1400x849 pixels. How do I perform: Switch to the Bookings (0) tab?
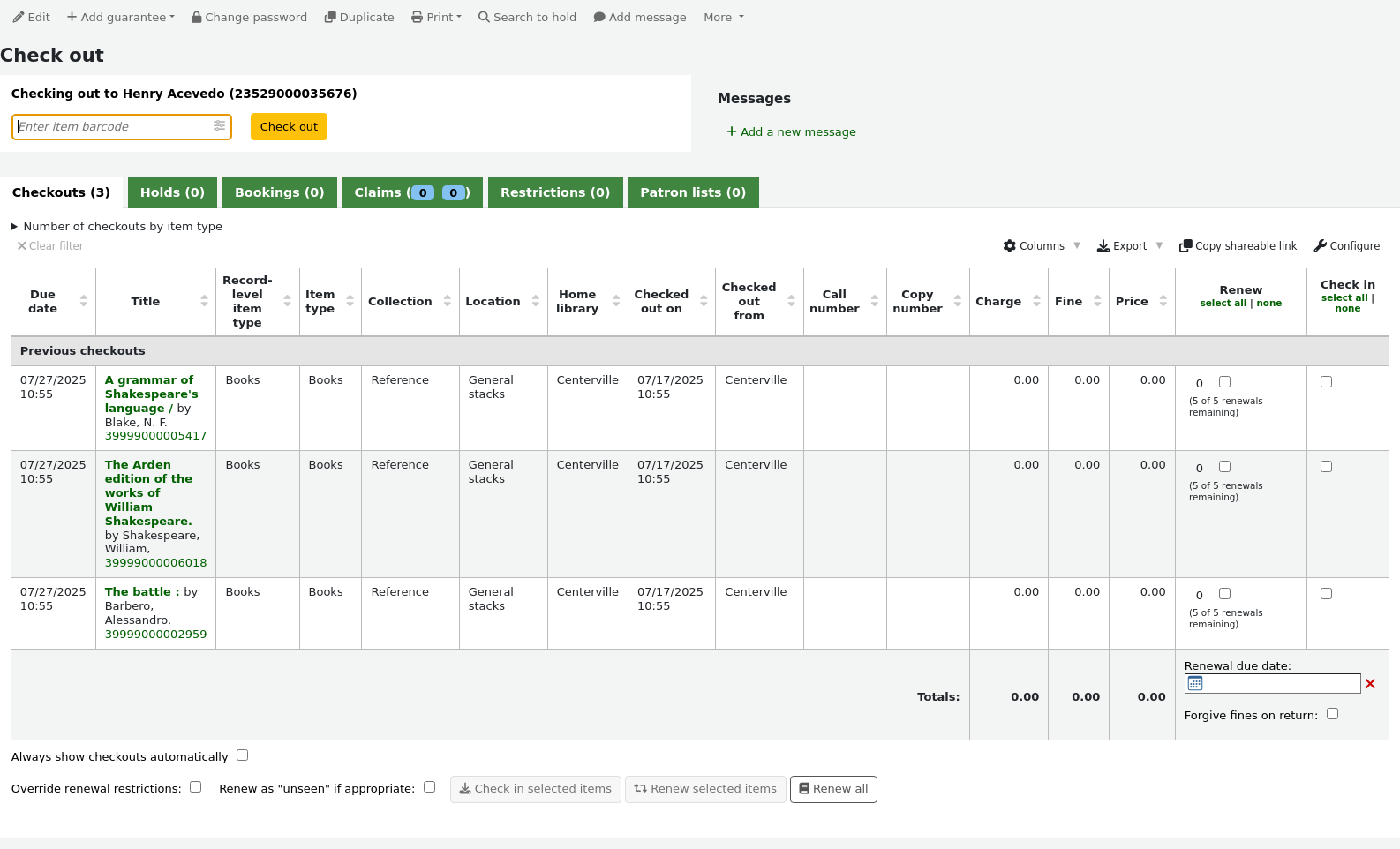279,192
